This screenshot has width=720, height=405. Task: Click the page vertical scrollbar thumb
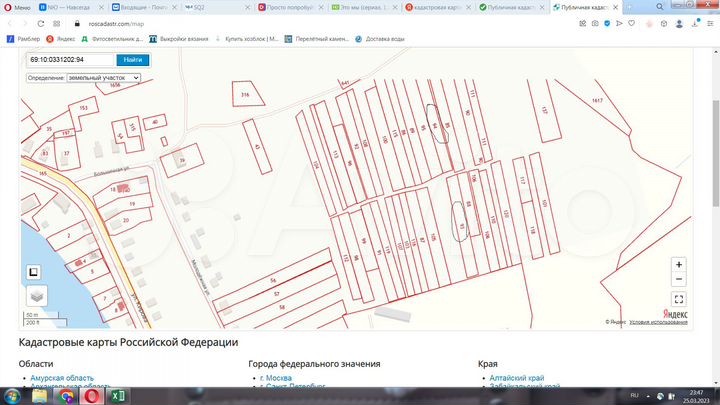716,153
